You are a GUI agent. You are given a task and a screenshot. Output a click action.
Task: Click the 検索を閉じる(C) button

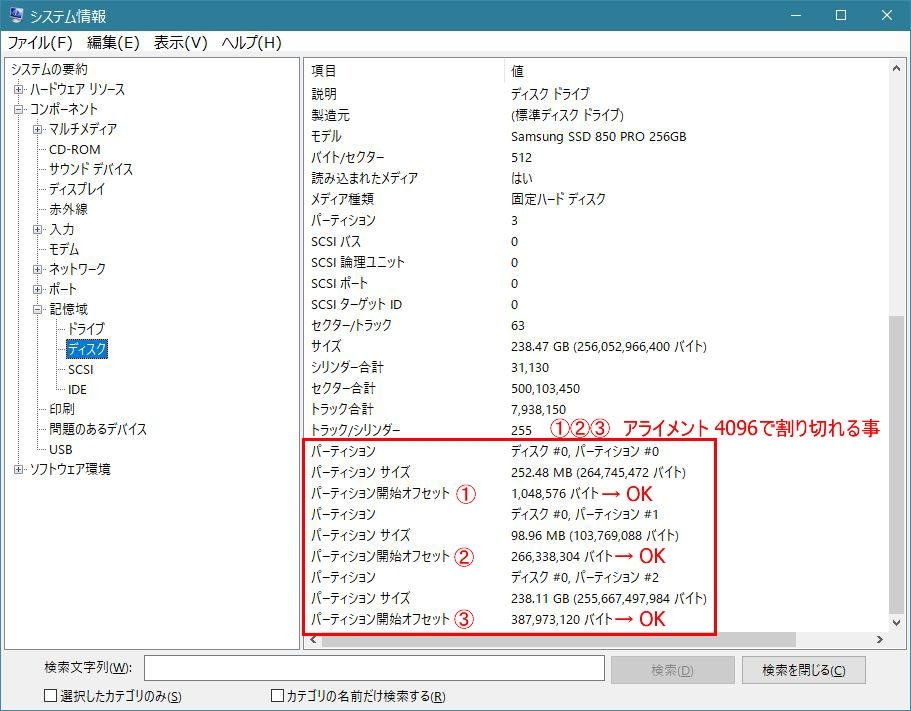point(804,670)
